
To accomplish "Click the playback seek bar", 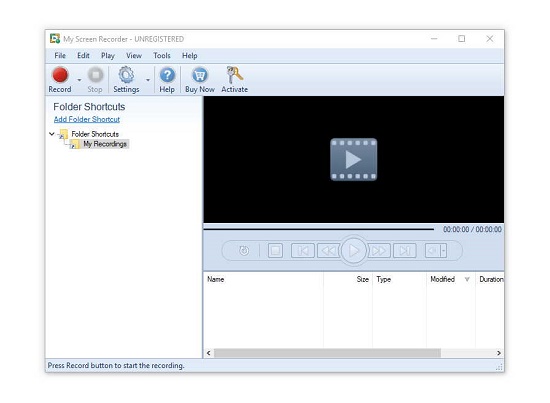I will click(x=318, y=229).
